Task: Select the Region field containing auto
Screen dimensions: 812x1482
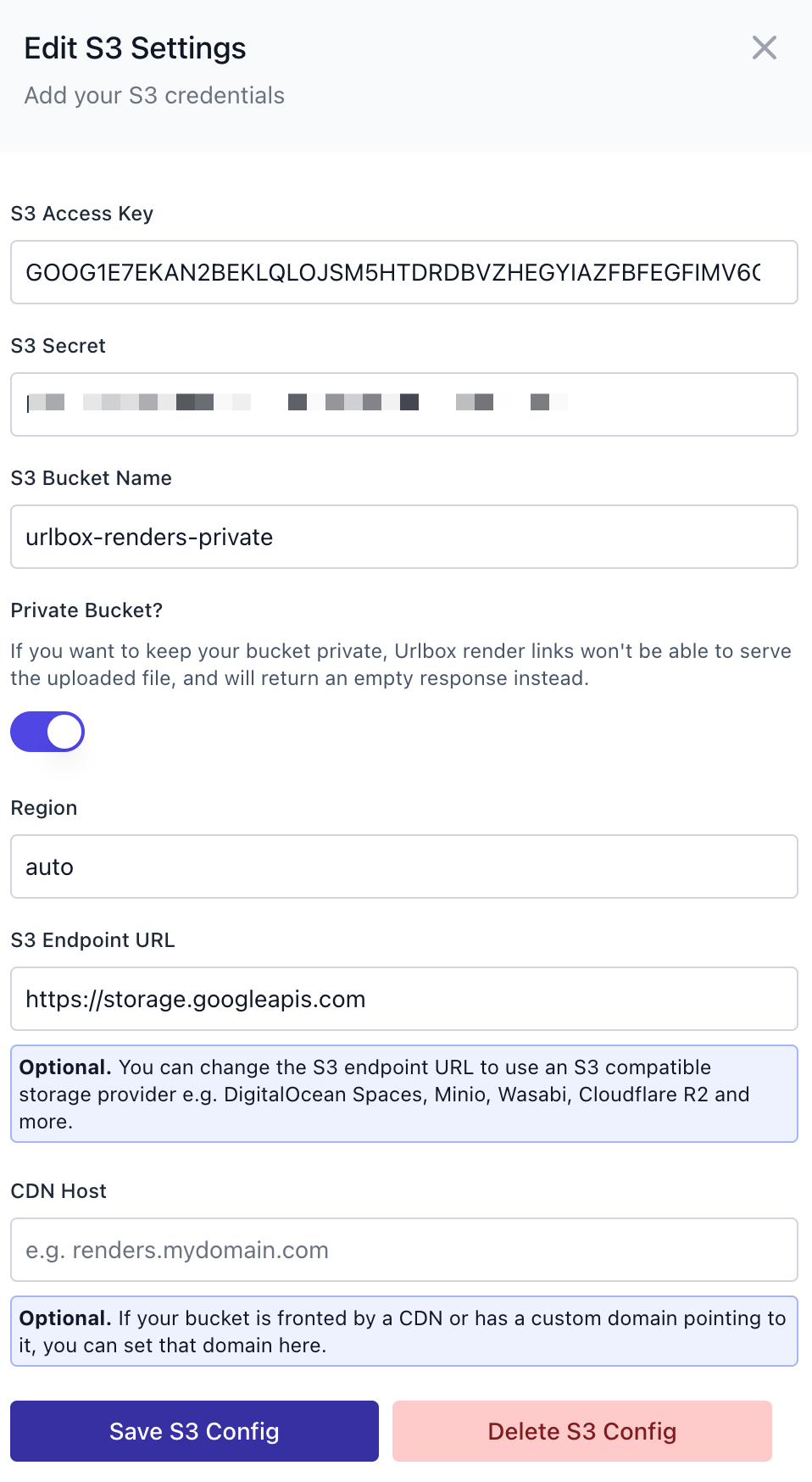Action: pyautogui.click(x=403, y=866)
